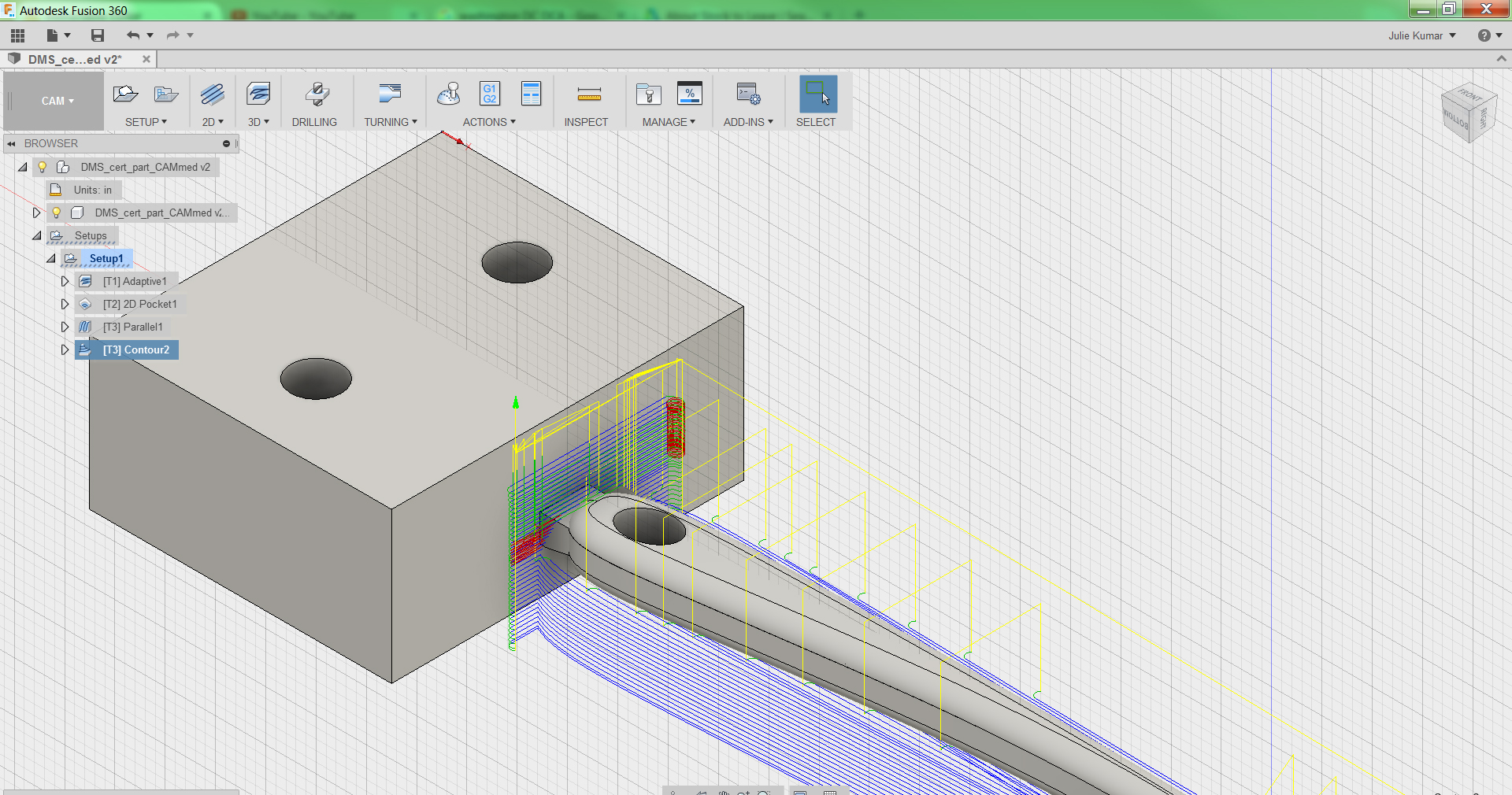Click the SELECT toolbar label
Screen dimensions: 1512x795
[x=816, y=122]
